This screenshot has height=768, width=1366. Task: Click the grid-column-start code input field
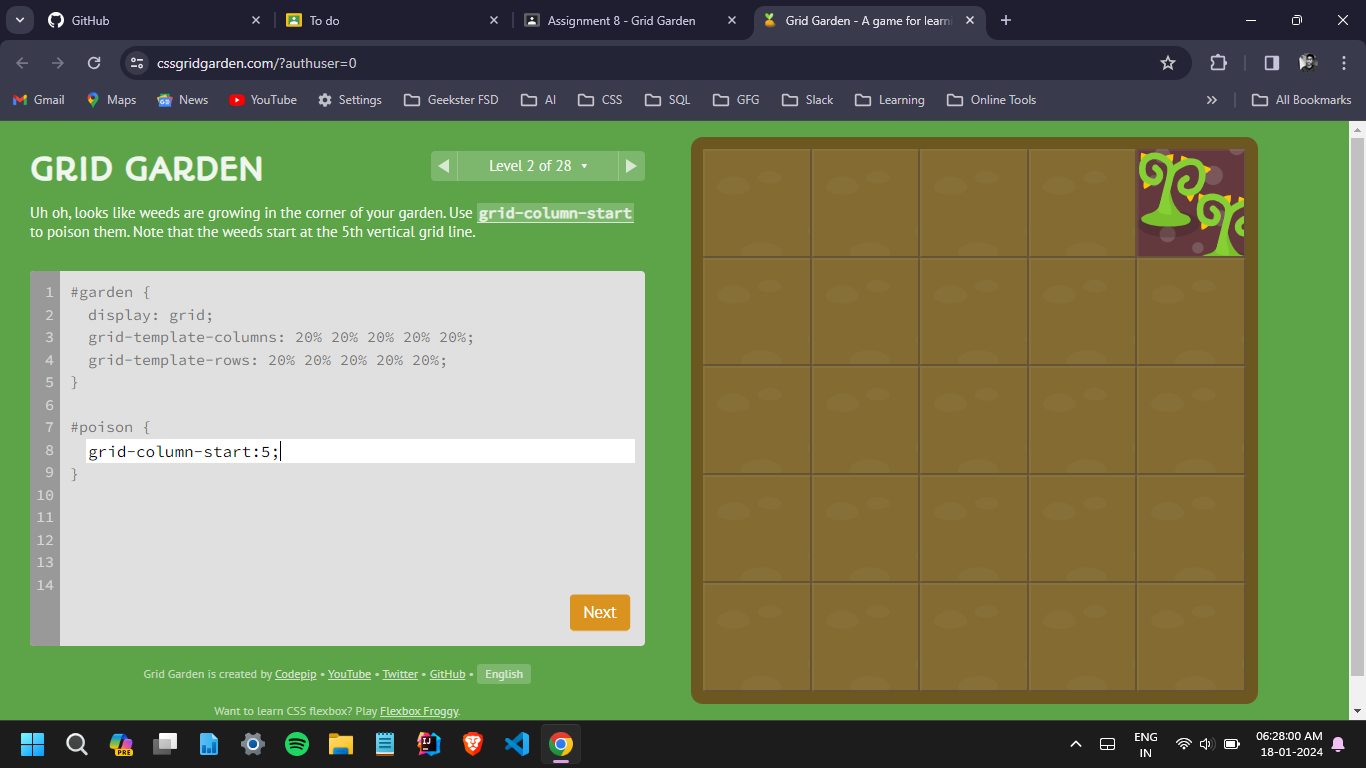click(360, 451)
